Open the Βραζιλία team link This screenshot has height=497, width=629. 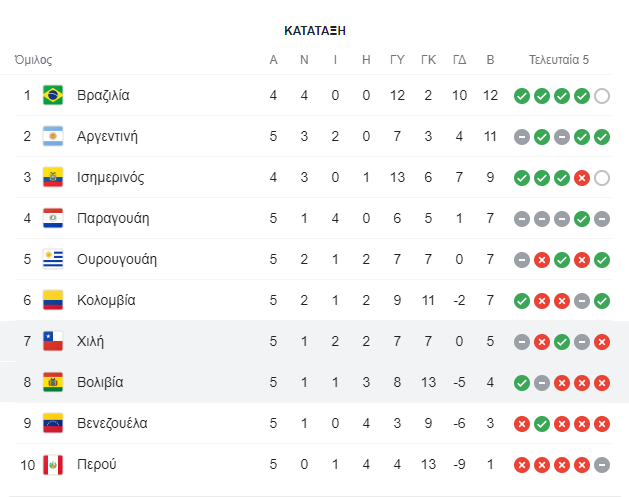tap(103, 95)
